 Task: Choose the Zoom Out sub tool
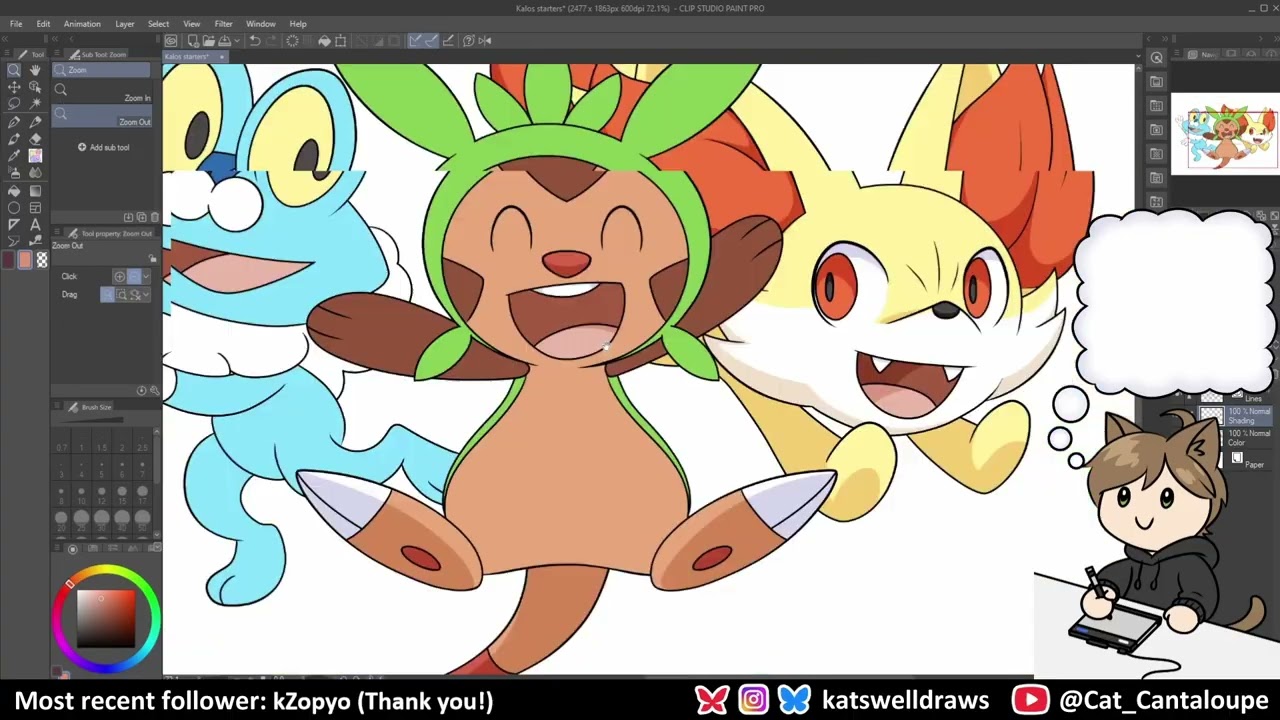pos(102,115)
